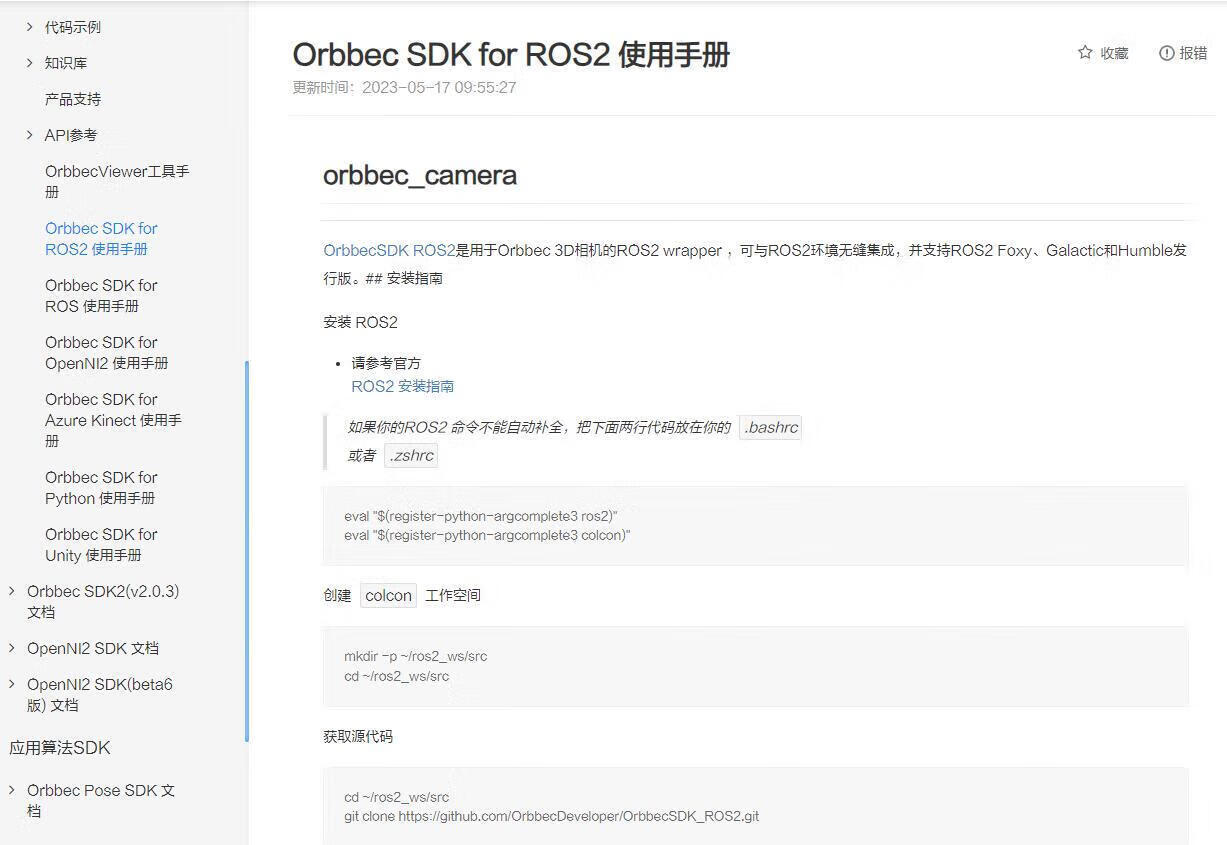The image size is (1227, 845).
Task: Expand the OpenNI2 SDK 文档 chevron
Action: (12, 648)
